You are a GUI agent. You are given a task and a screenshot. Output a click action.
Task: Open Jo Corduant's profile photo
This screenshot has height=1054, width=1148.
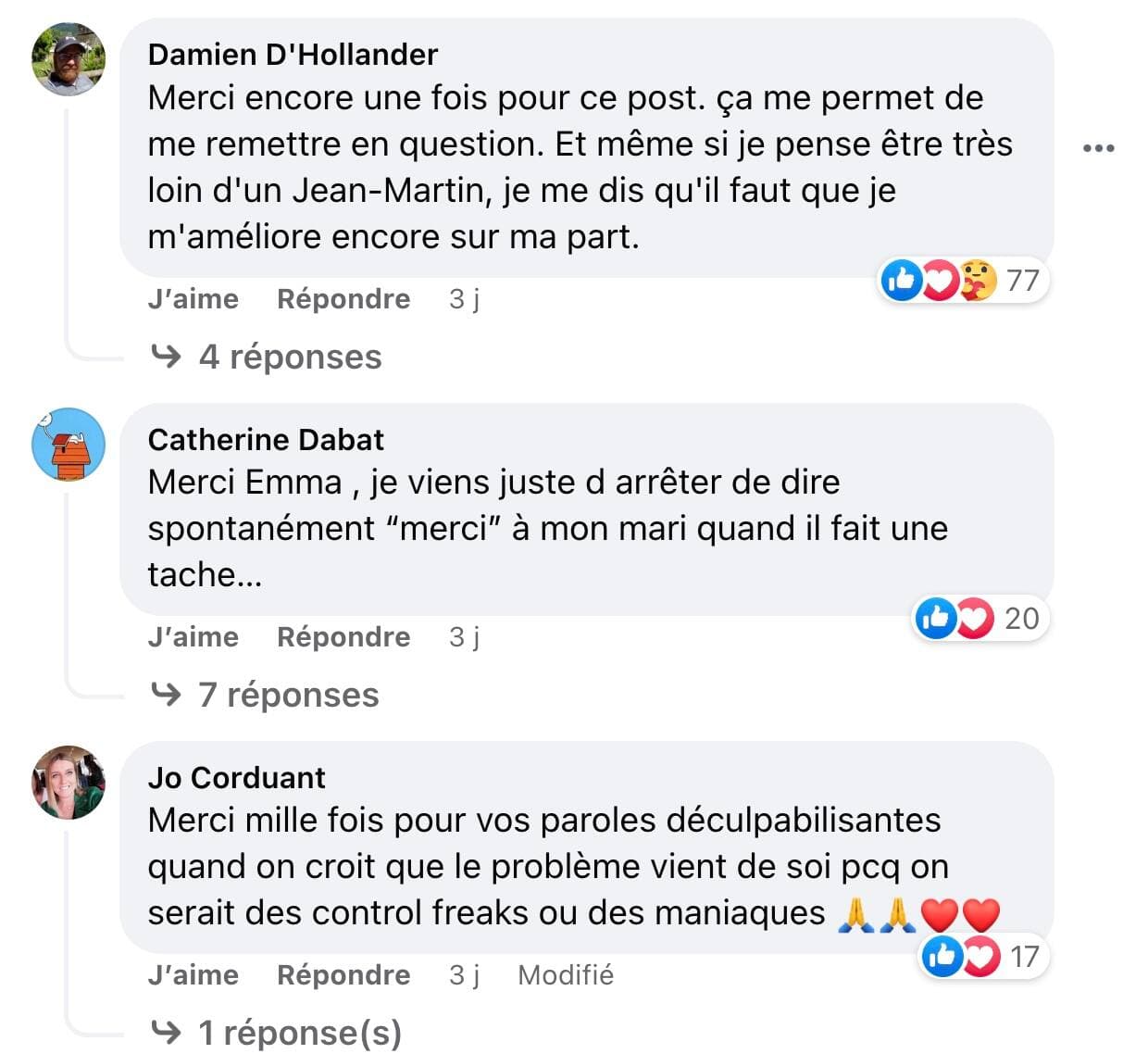click(69, 783)
